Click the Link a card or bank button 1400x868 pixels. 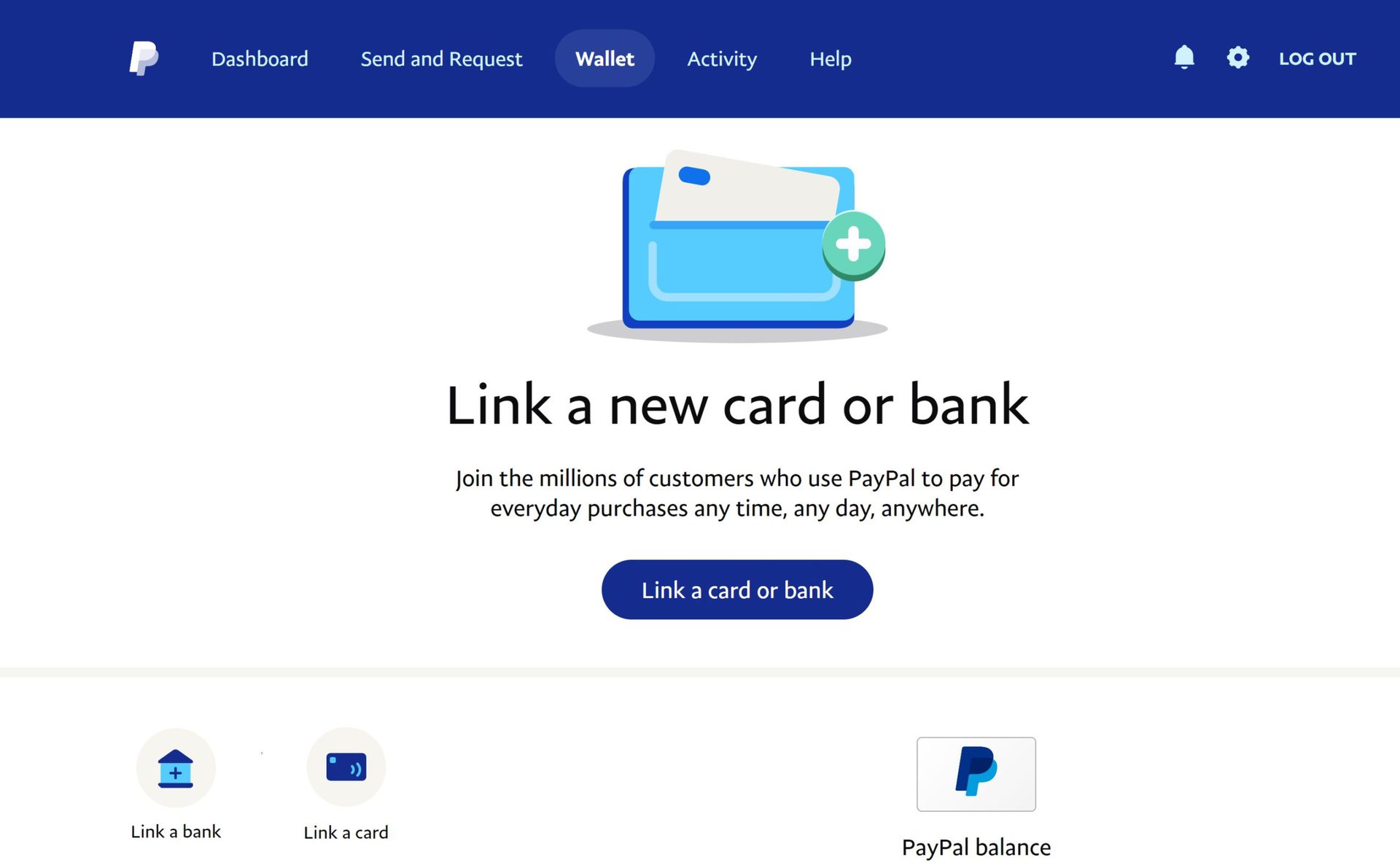pos(737,589)
